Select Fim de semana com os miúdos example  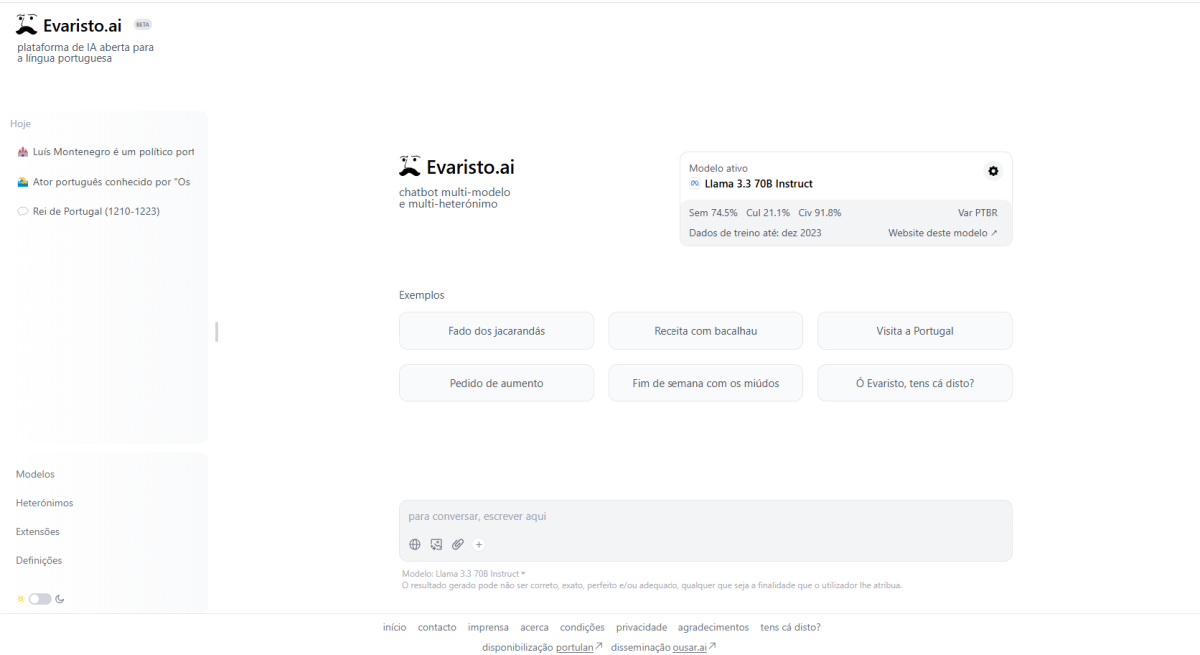(705, 383)
